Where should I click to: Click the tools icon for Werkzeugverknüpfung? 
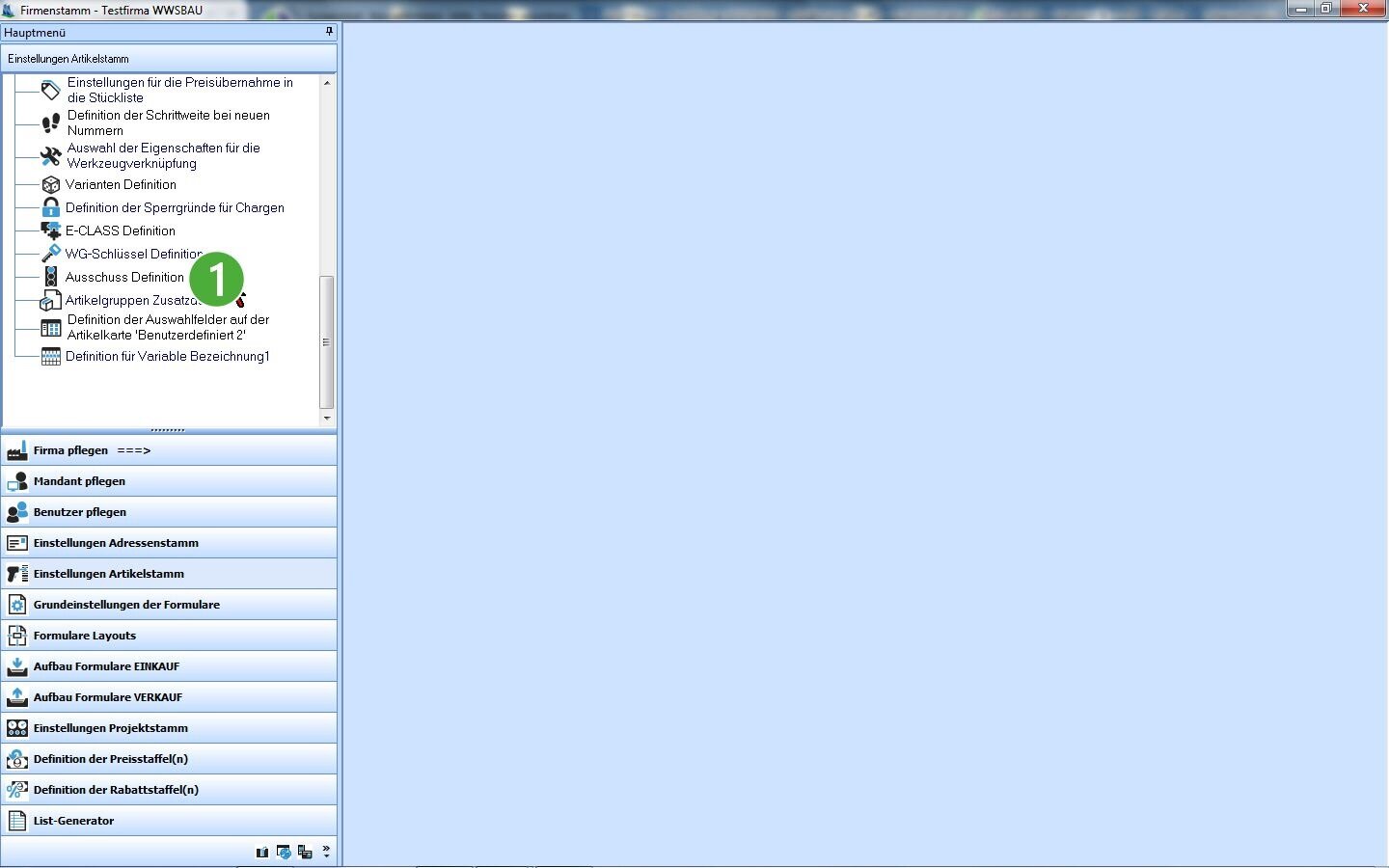pos(51,155)
